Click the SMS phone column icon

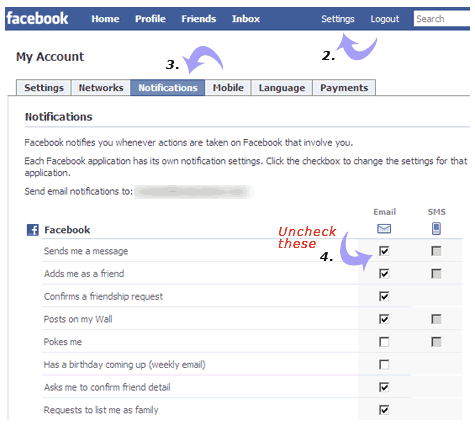436,229
